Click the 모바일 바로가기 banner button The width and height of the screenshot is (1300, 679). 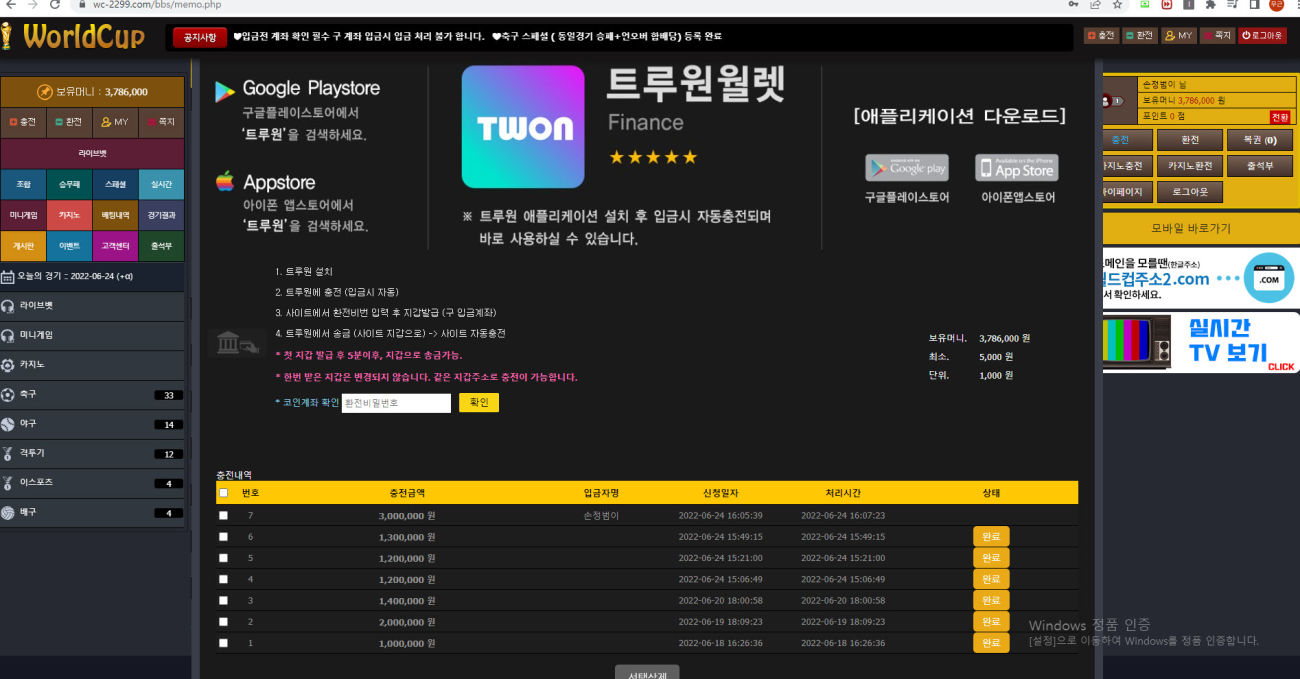(x=1191, y=228)
